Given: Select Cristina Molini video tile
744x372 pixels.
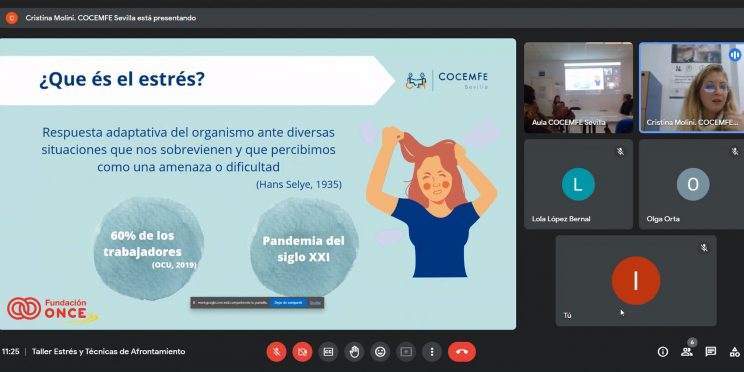Looking at the screenshot, I should coord(691,87).
